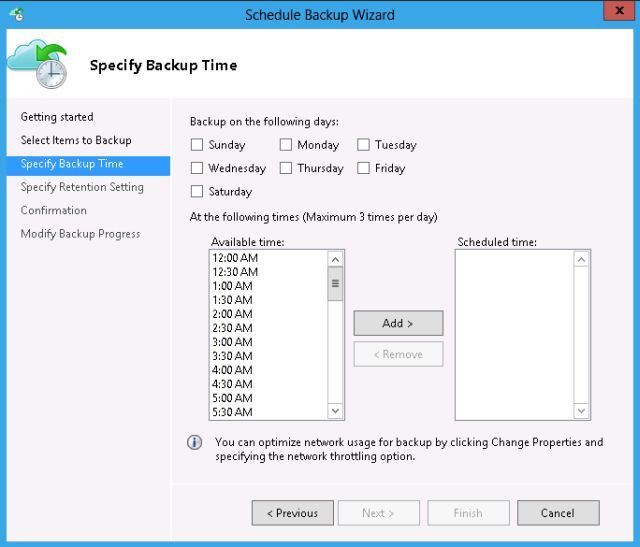Open the Getting started step
This screenshot has height=547, width=640.
coord(57,117)
